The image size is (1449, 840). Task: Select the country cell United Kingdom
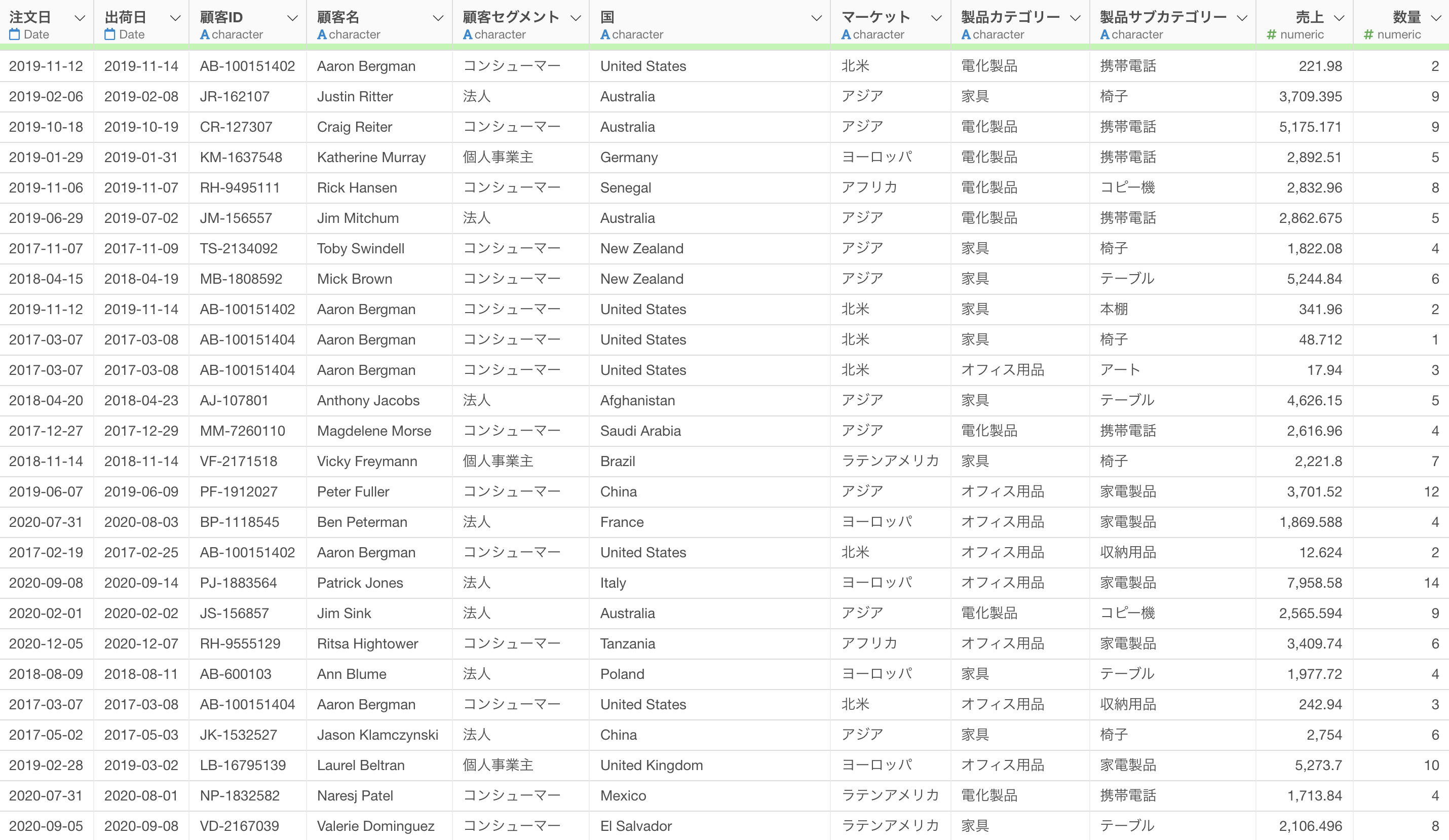[x=652, y=766]
